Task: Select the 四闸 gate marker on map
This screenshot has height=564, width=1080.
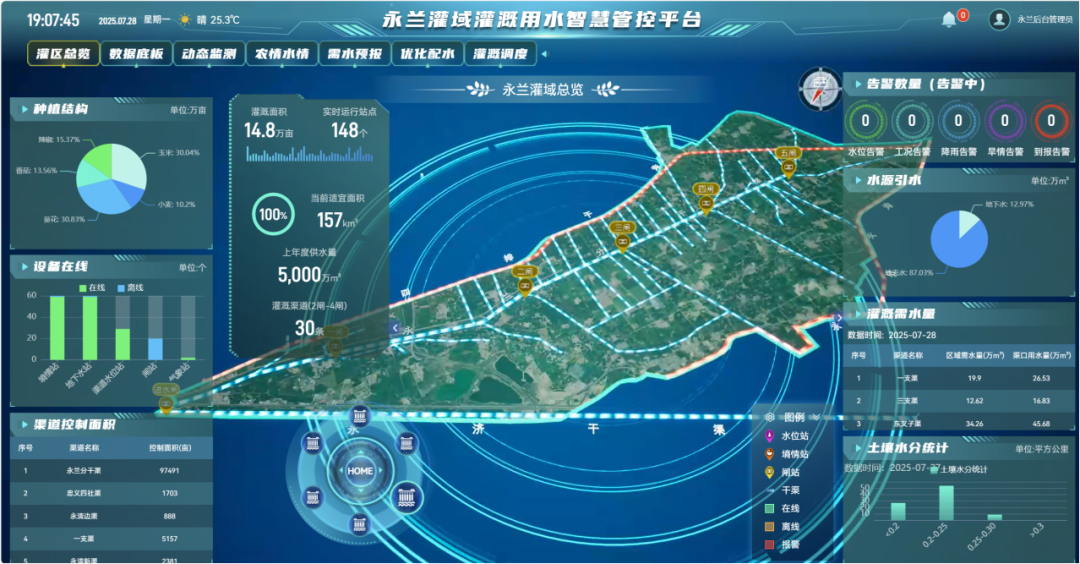Action: (x=705, y=198)
